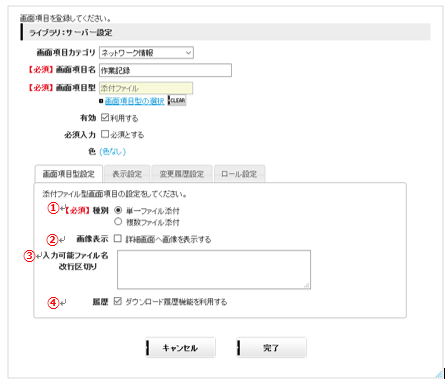Switch to the 表示設定 tab
This screenshot has height=384, width=445.
pyautogui.click(x=127, y=174)
